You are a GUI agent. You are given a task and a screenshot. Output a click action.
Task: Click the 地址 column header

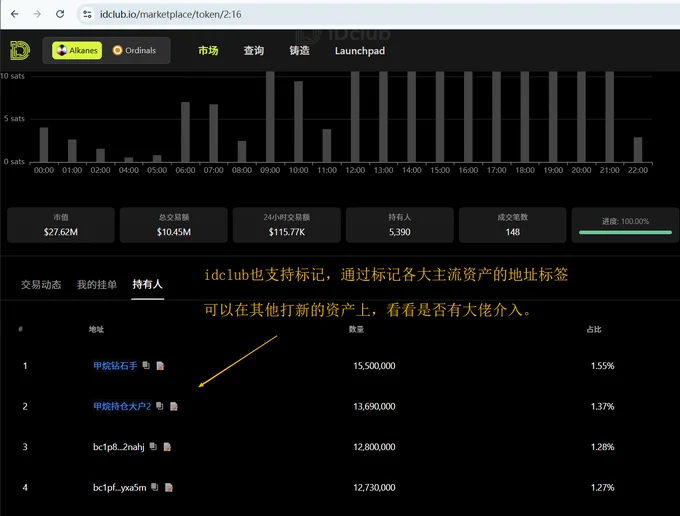[96, 329]
